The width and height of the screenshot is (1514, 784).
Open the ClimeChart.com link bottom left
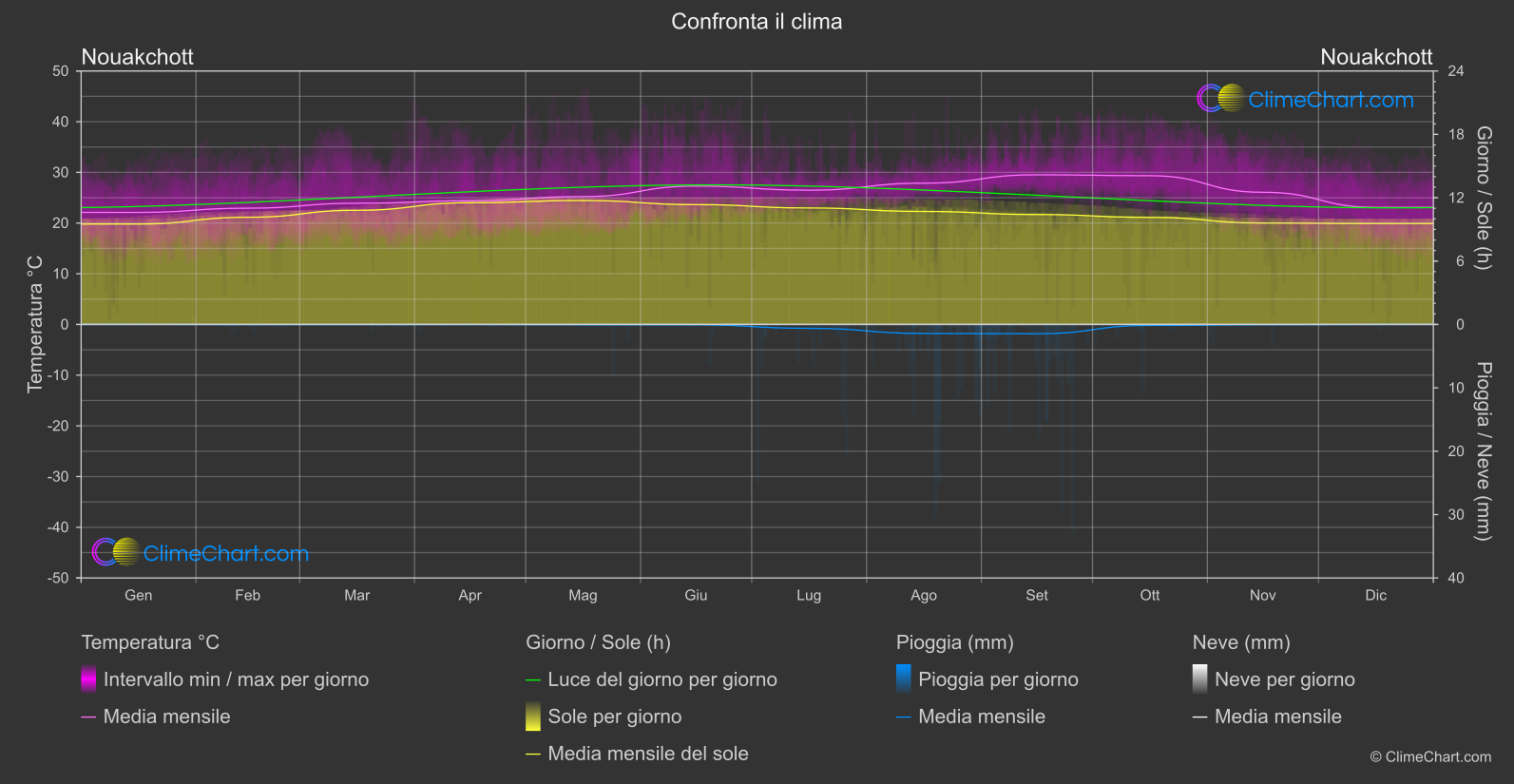pos(226,554)
